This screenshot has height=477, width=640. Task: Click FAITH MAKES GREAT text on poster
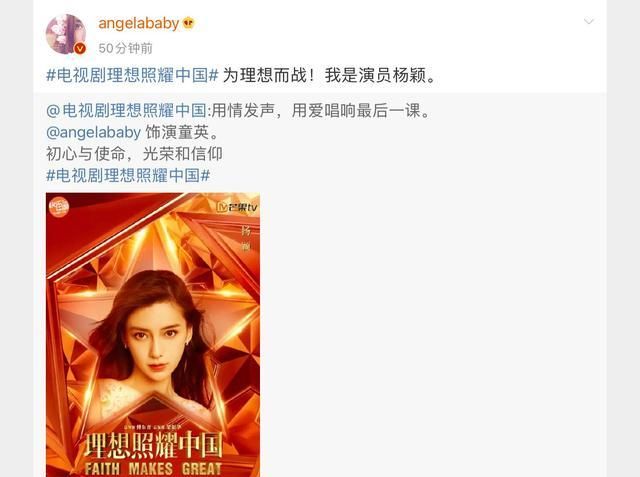[x=153, y=468]
